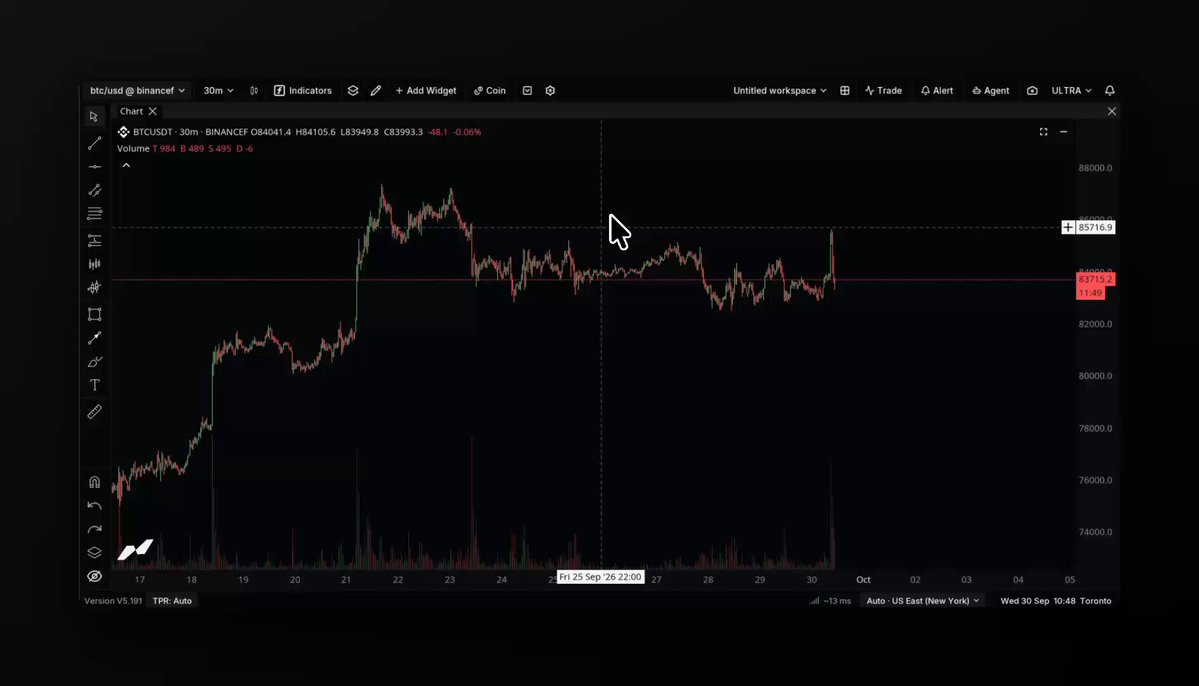Click the BTCUSDT symbol title in legend
The image size is (1199, 686).
point(152,132)
